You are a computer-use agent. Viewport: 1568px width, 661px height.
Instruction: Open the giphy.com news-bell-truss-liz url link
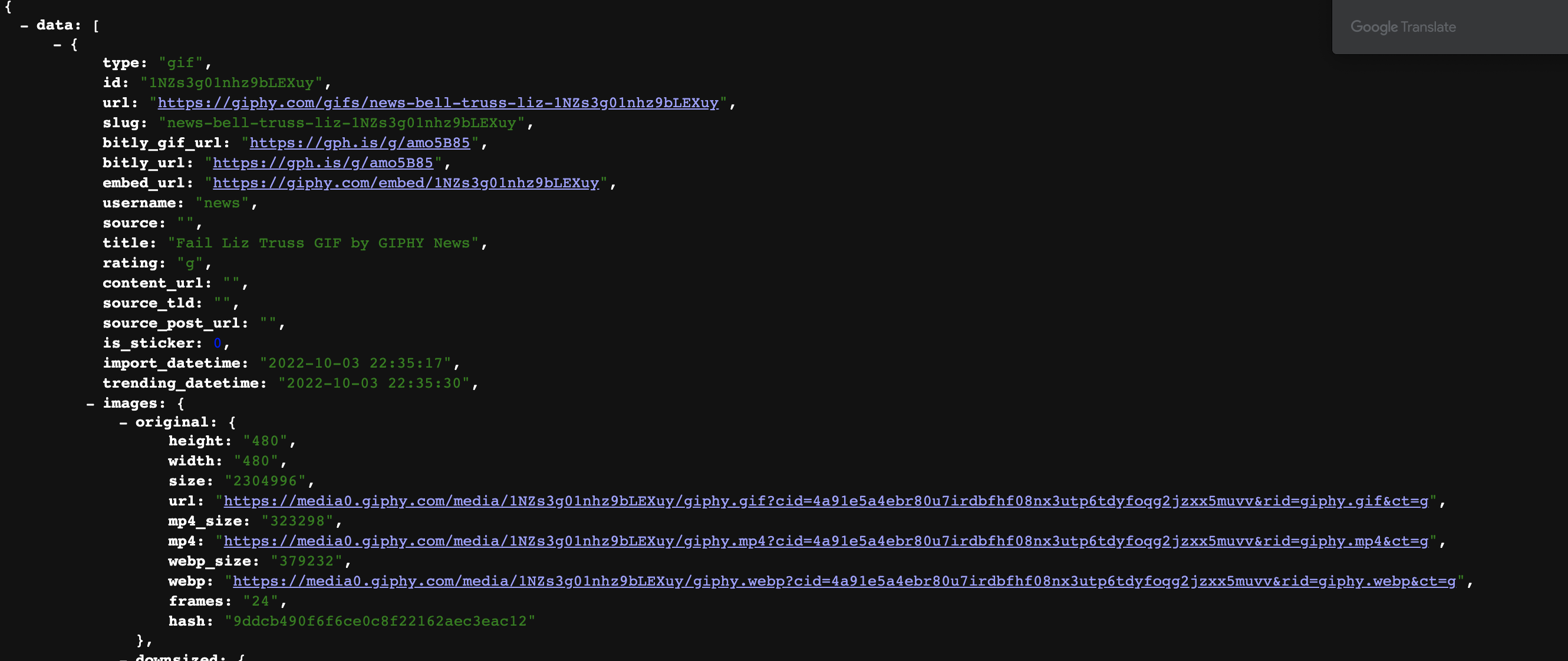[x=437, y=103]
